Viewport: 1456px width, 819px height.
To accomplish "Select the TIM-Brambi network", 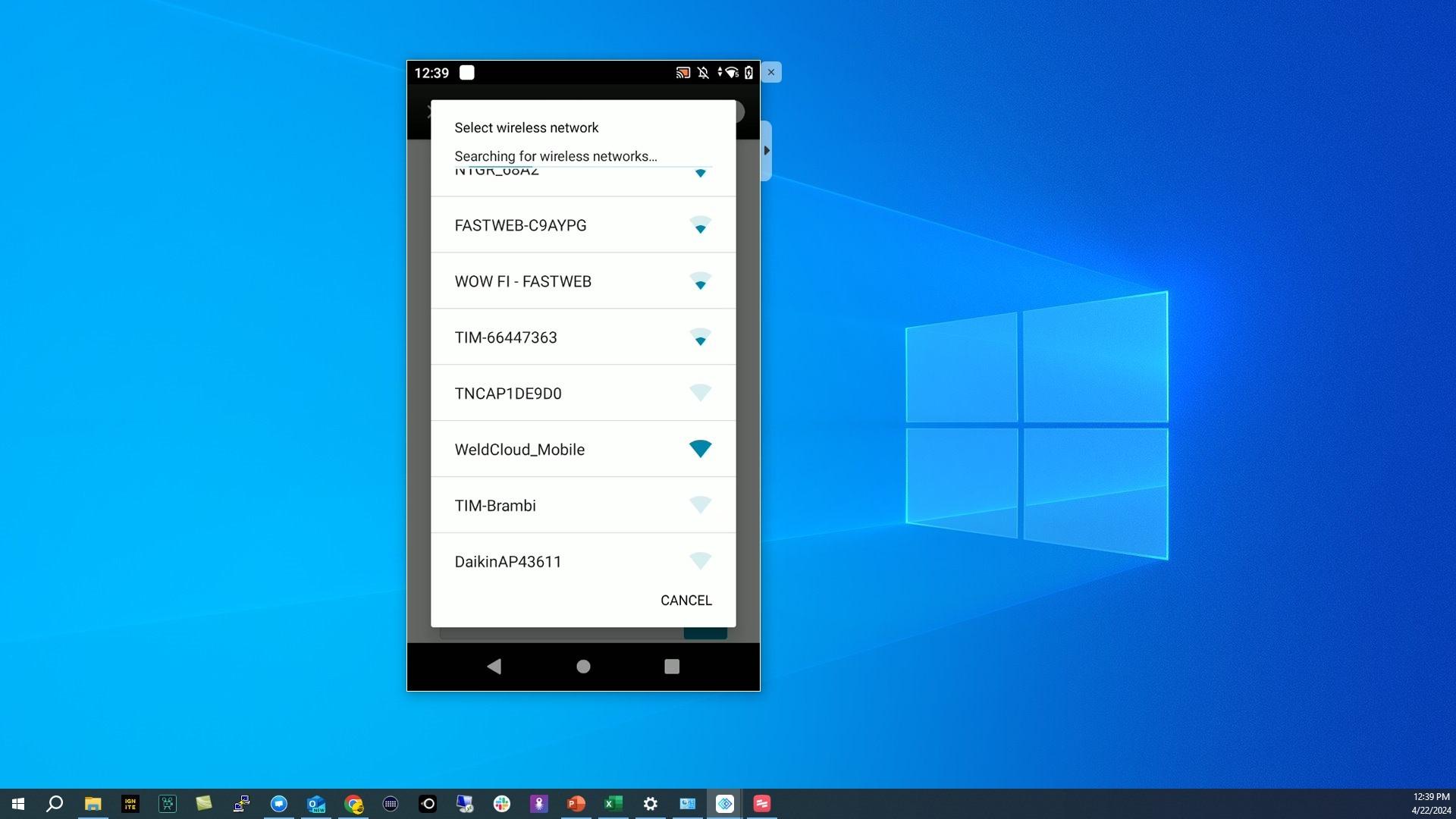I will [x=582, y=506].
